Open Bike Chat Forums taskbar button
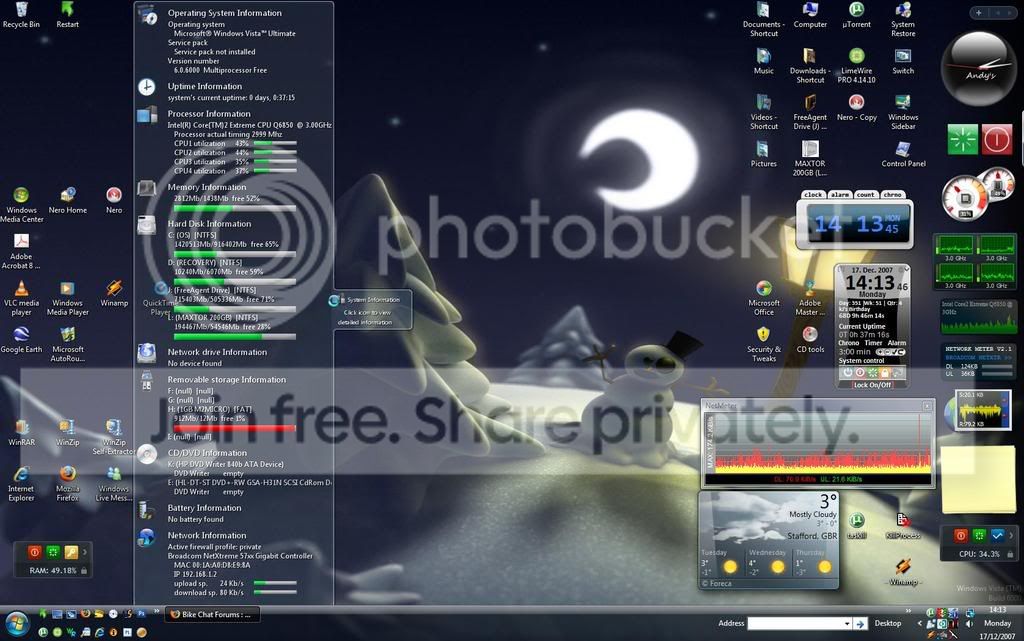This screenshot has width=1024, height=641. (212, 614)
